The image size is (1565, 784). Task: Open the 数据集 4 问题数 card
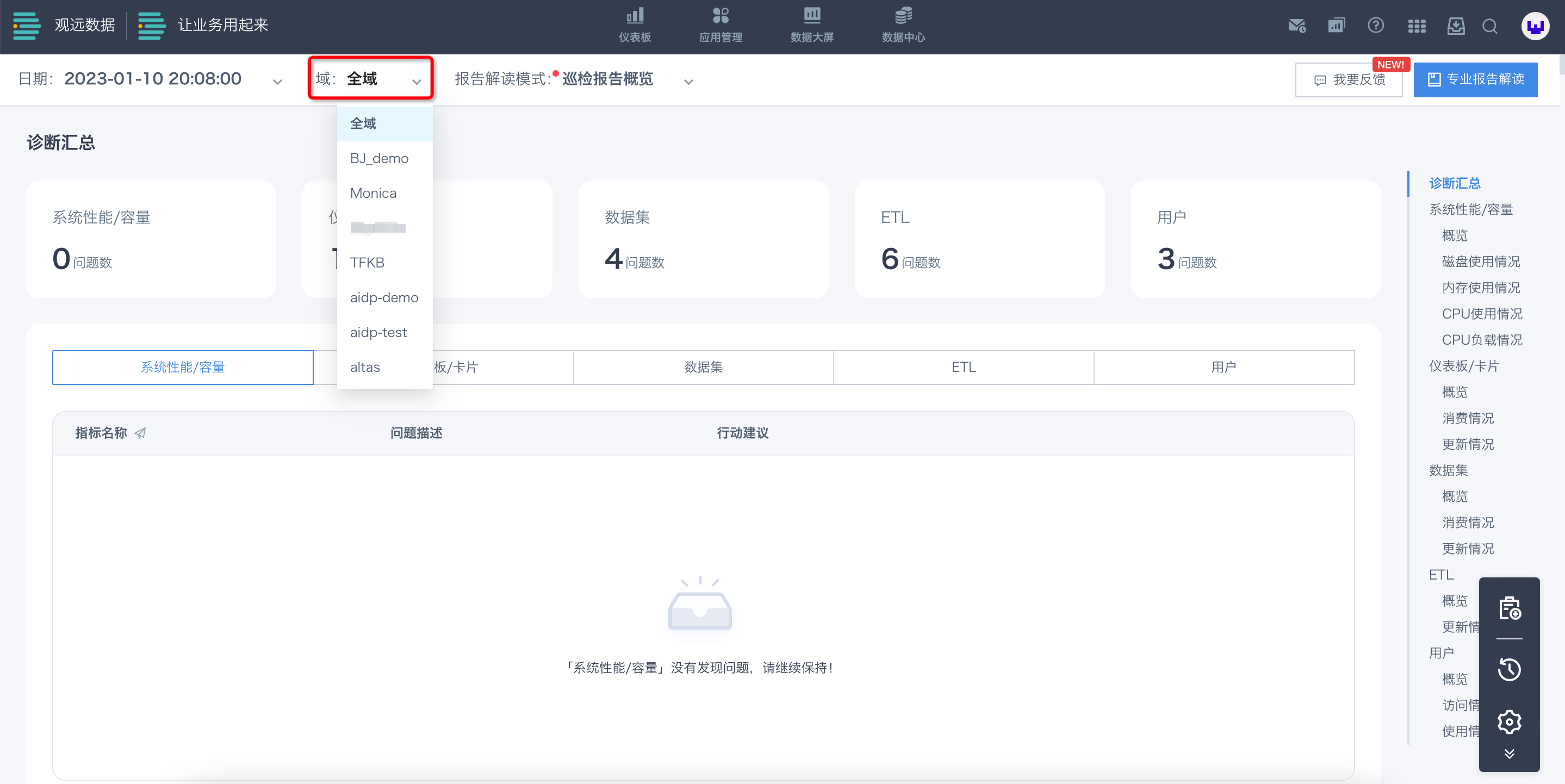pos(703,239)
